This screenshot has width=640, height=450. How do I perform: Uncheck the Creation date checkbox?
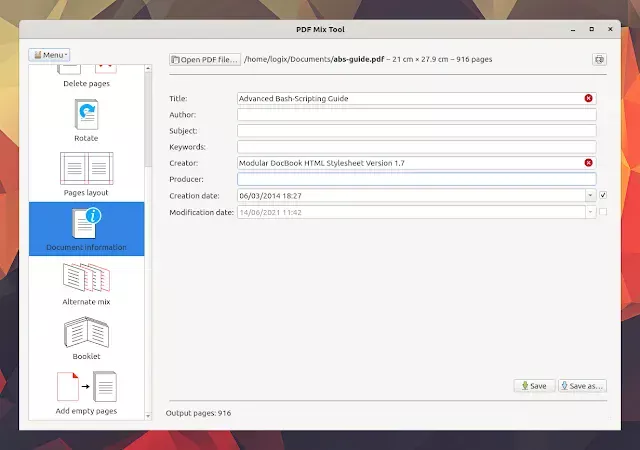click(x=603, y=195)
